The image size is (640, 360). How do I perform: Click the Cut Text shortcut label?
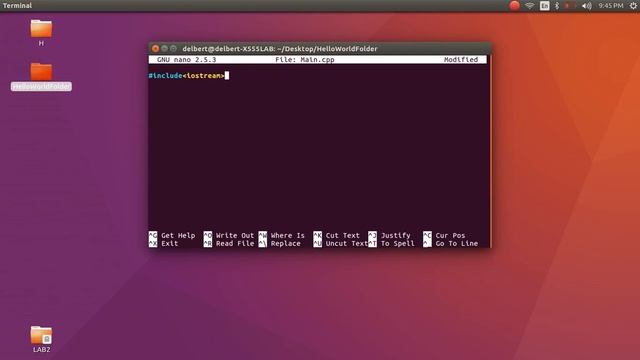342,236
